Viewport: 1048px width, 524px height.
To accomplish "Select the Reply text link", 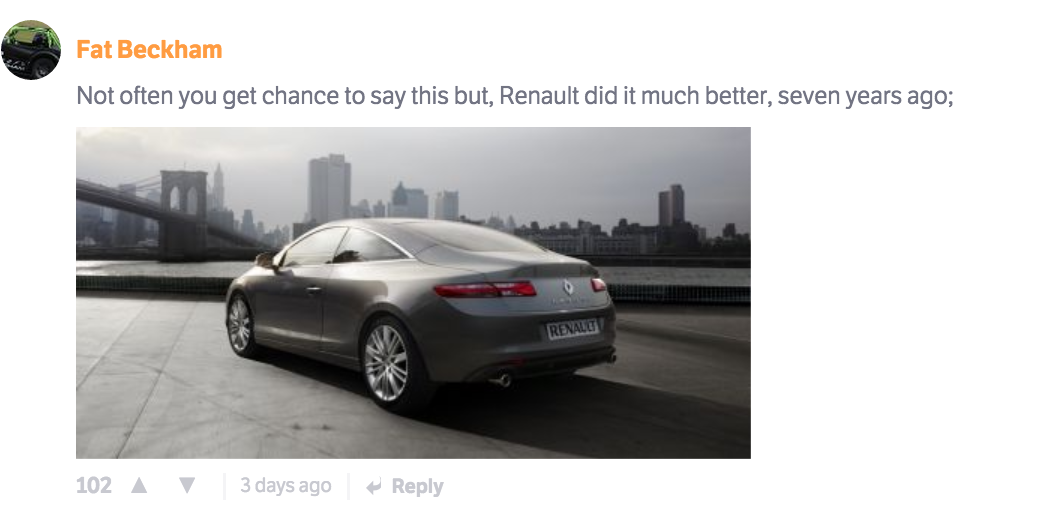I will point(417,487).
